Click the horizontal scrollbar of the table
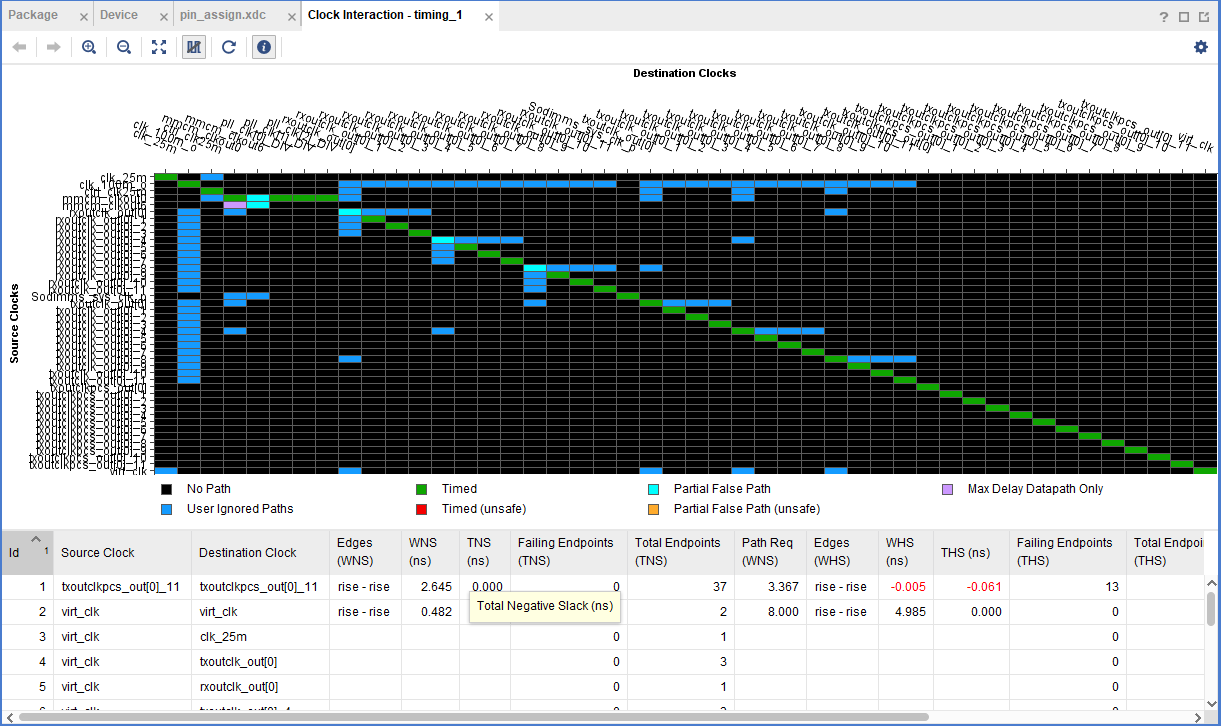The width and height of the screenshot is (1222, 726). point(475,717)
